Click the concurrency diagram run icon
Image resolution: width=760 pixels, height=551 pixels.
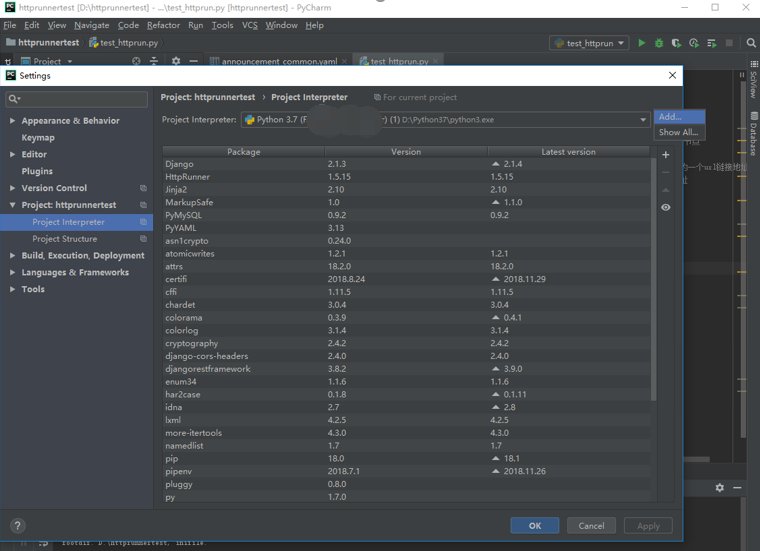pyautogui.click(x=712, y=43)
